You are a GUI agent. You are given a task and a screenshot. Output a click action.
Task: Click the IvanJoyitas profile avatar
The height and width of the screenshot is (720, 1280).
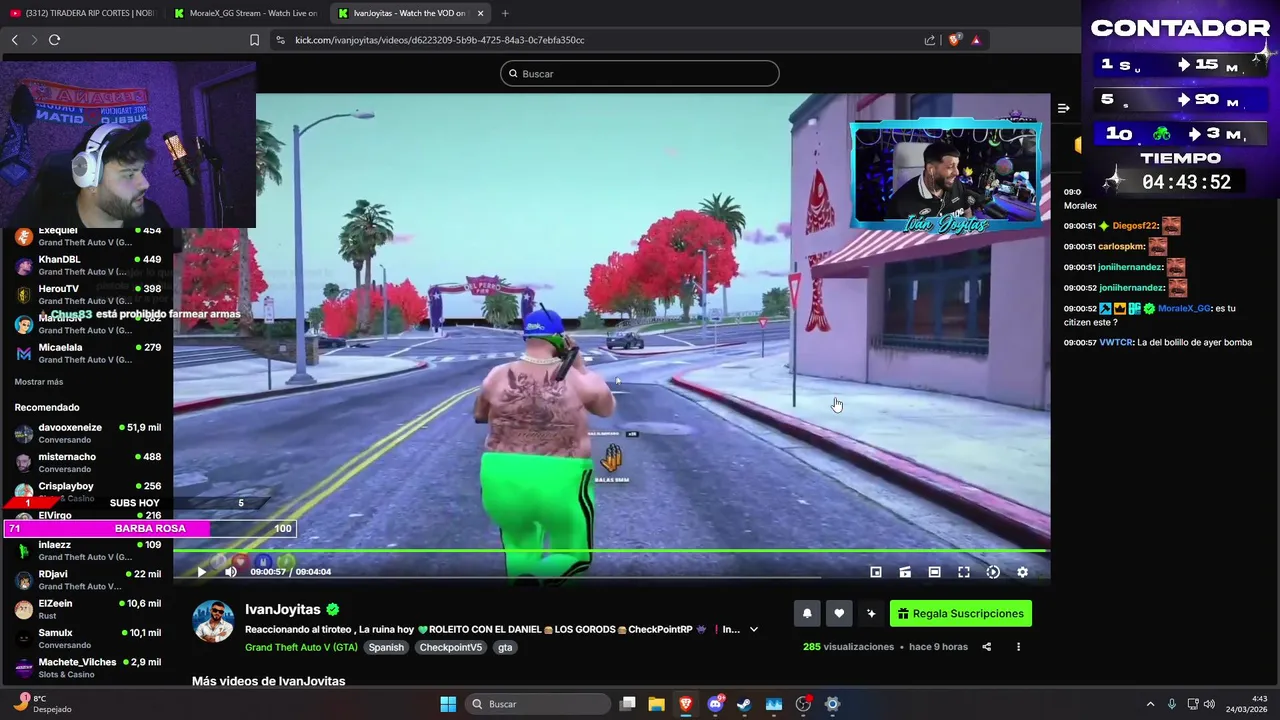click(213, 622)
